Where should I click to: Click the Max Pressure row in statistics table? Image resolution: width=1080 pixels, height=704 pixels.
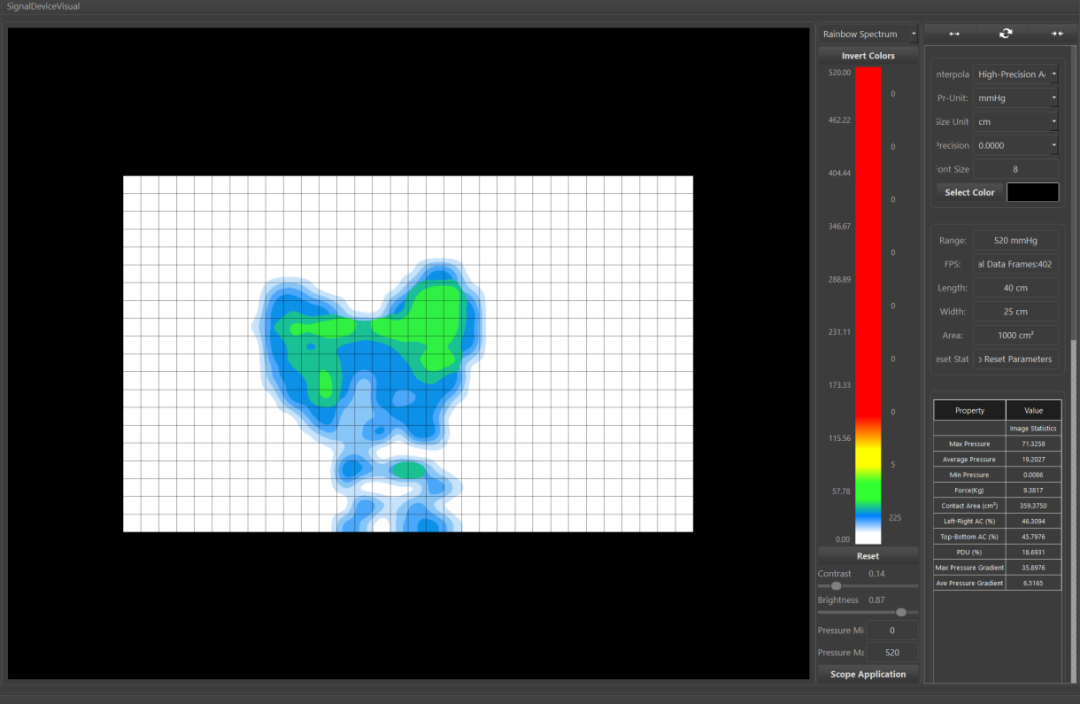[997, 442]
